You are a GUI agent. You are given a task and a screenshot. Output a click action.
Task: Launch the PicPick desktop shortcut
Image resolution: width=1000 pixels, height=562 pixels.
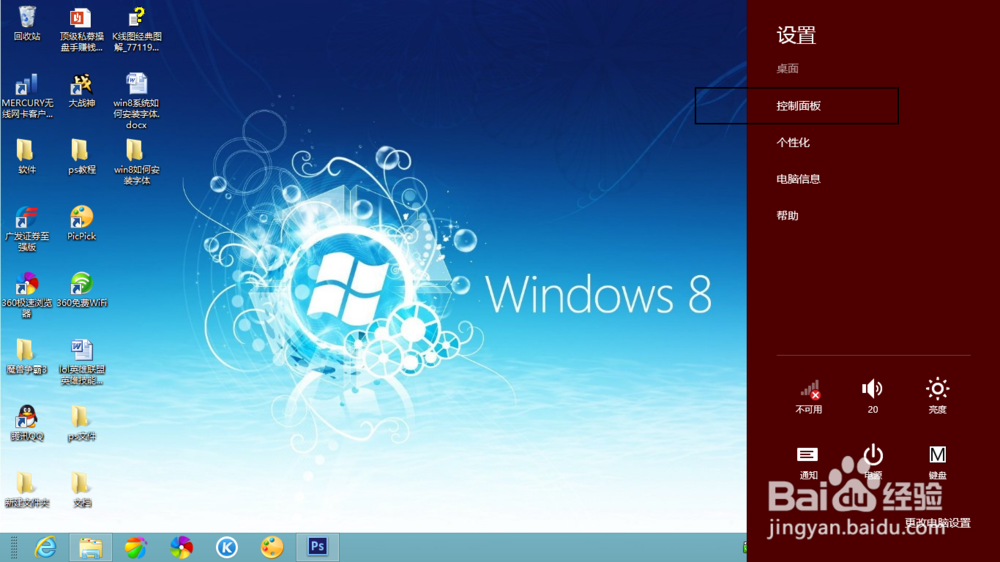81,223
